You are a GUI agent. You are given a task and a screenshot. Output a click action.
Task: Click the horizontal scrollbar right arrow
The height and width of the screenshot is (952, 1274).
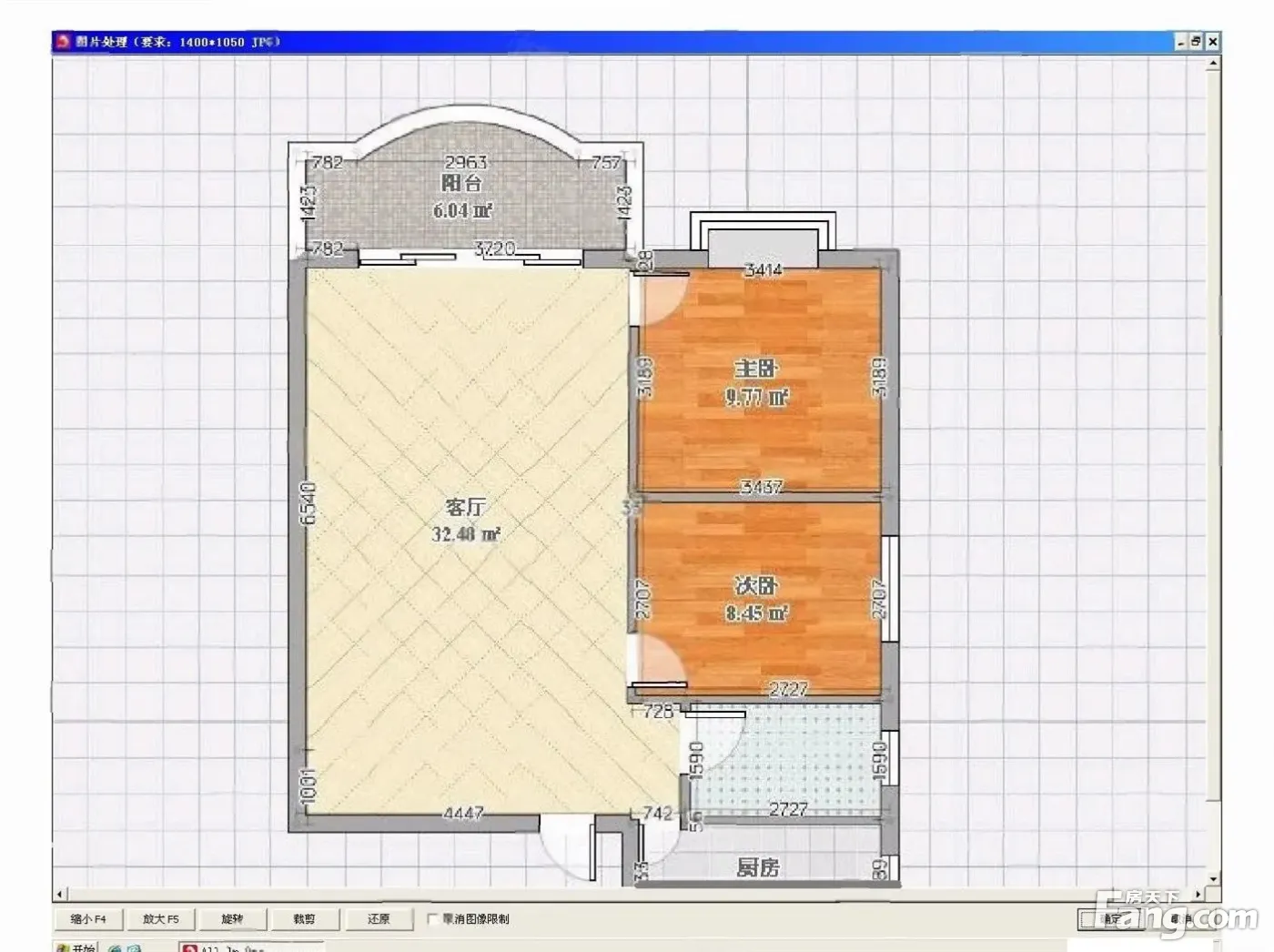(x=1197, y=895)
